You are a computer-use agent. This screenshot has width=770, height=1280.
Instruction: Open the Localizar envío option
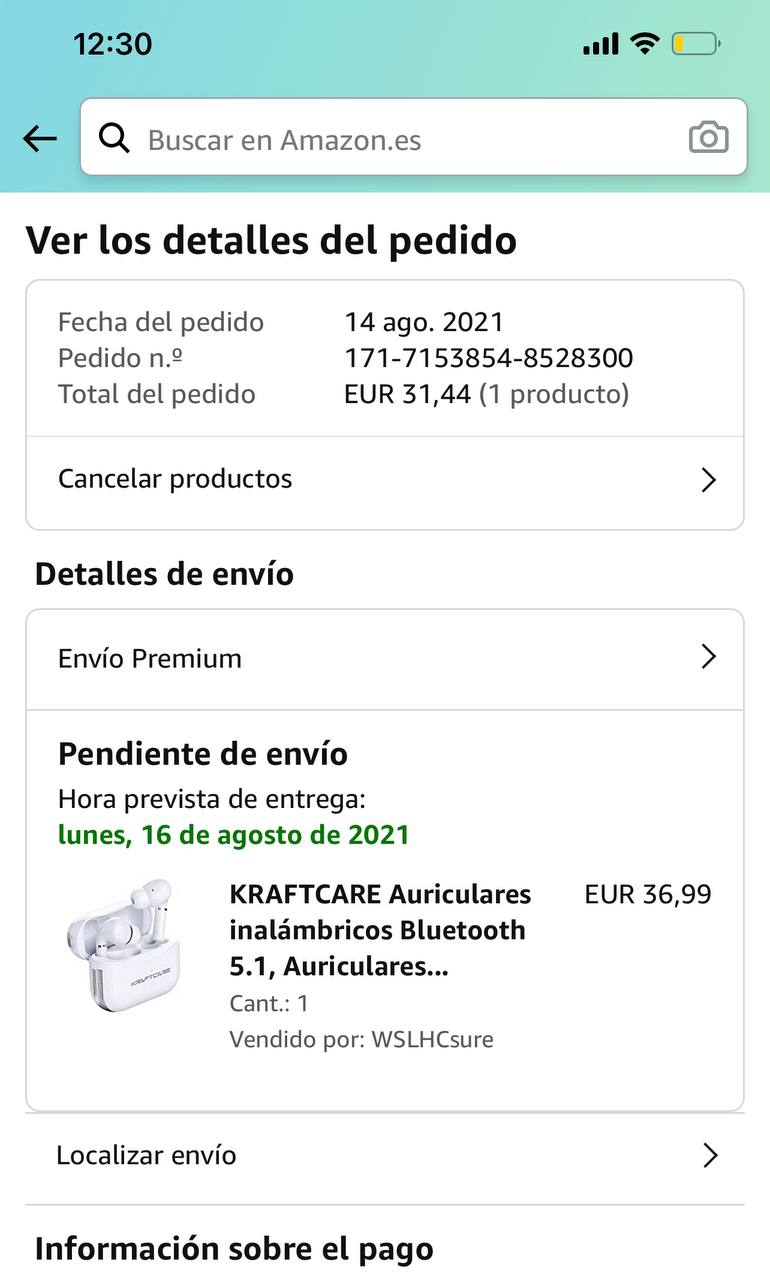pos(385,1158)
